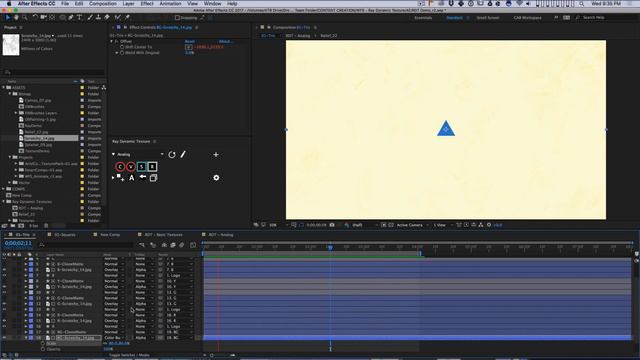Toggle Blend With Original stopwatch
This screenshot has width=640, height=360.
coord(122,53)
